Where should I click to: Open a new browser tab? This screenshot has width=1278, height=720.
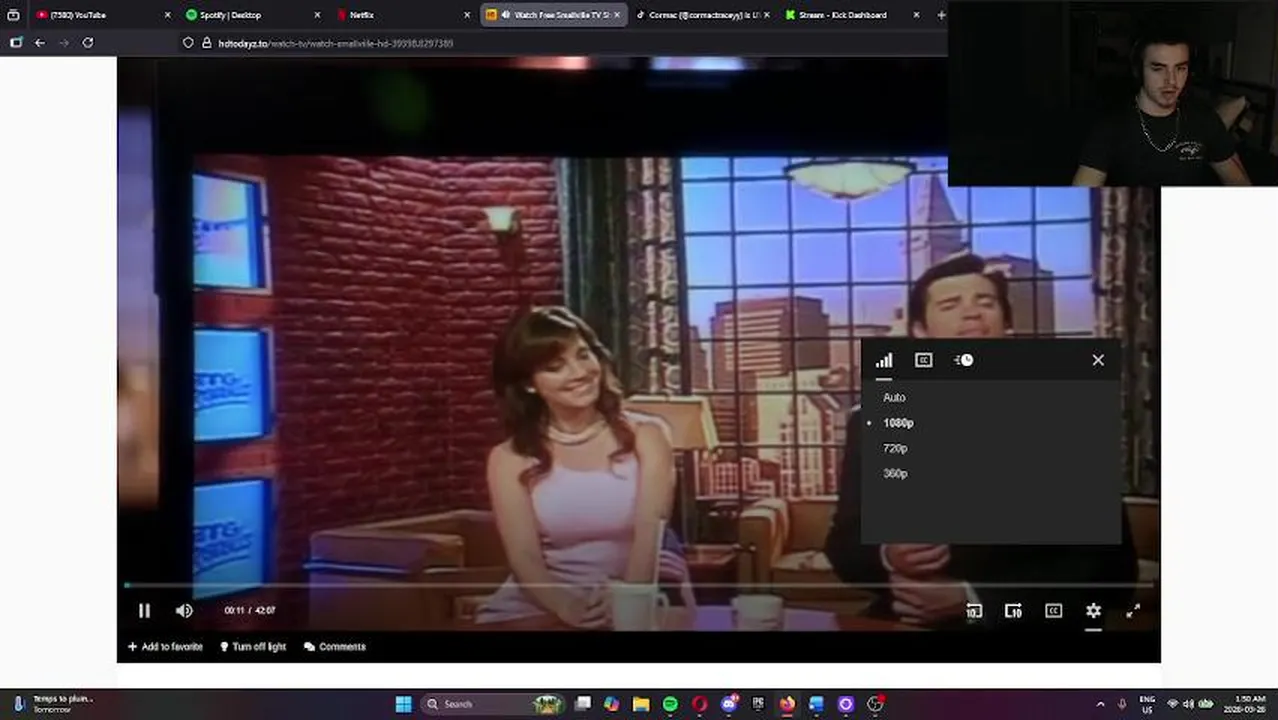click(x=941, y=15)
